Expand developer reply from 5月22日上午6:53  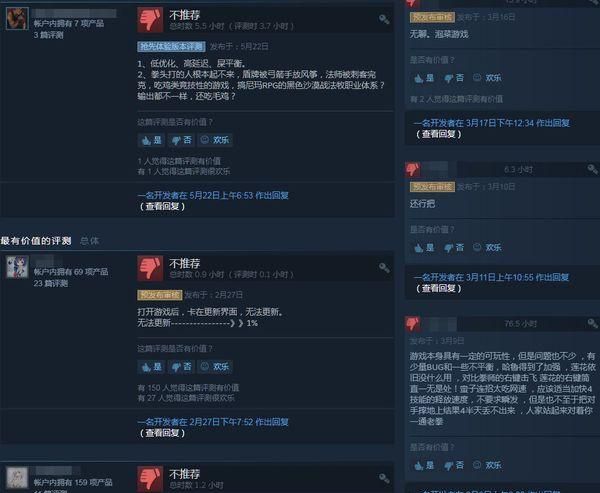[x=162, y=206]
